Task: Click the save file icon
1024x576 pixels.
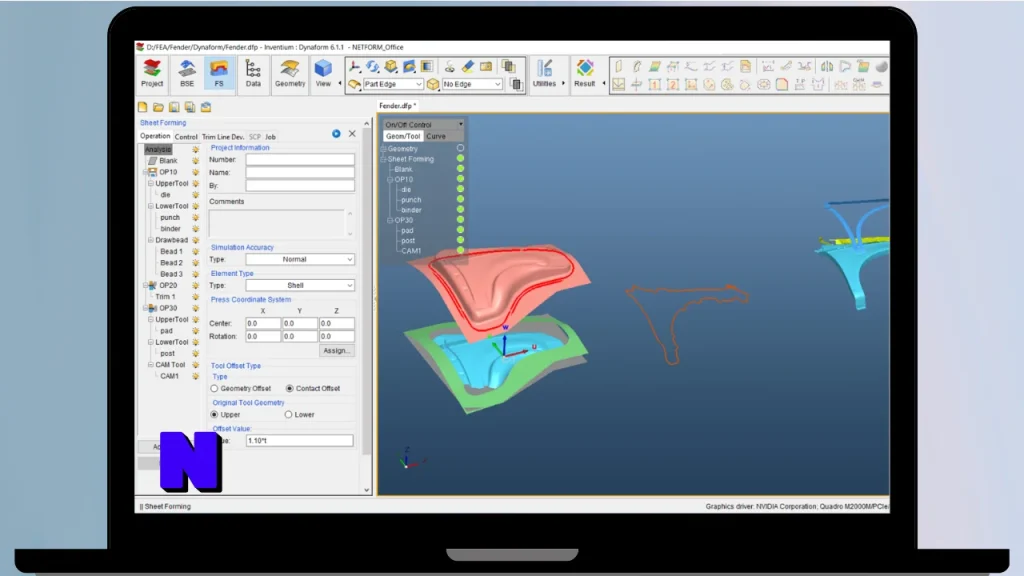Action: [174, 107]
